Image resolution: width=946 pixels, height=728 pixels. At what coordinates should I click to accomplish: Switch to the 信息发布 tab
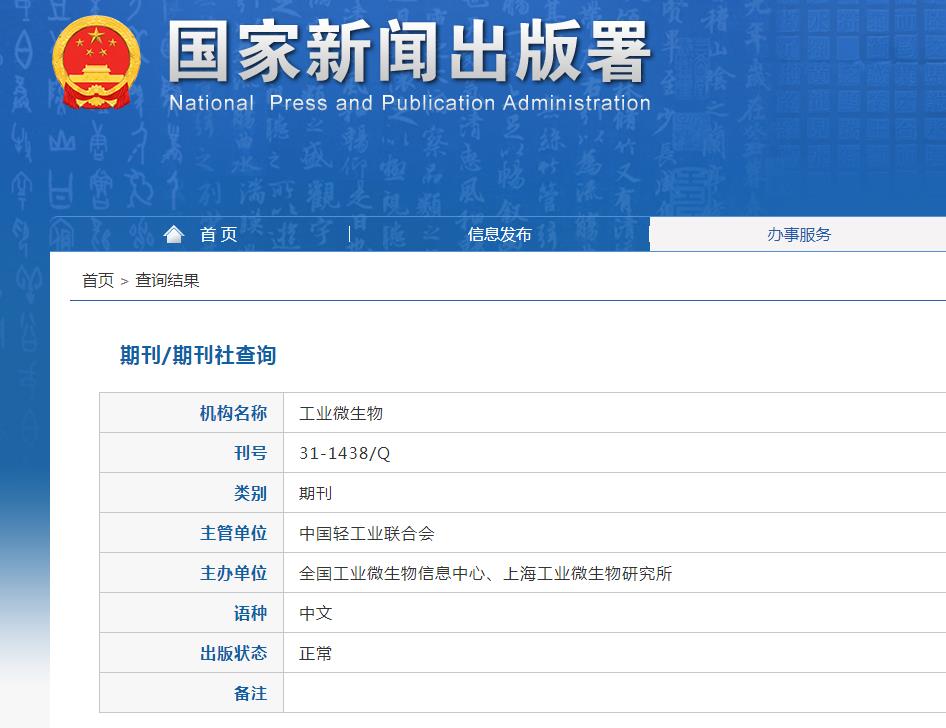[x=500, y=234]
